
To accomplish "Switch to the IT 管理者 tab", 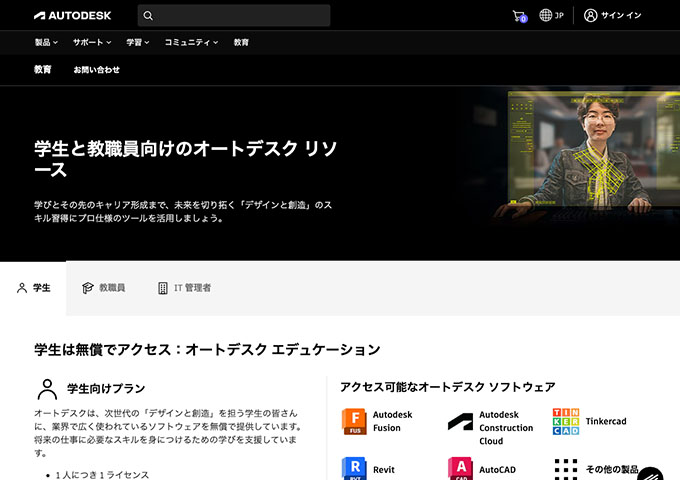I will click(x=184, y=288).
